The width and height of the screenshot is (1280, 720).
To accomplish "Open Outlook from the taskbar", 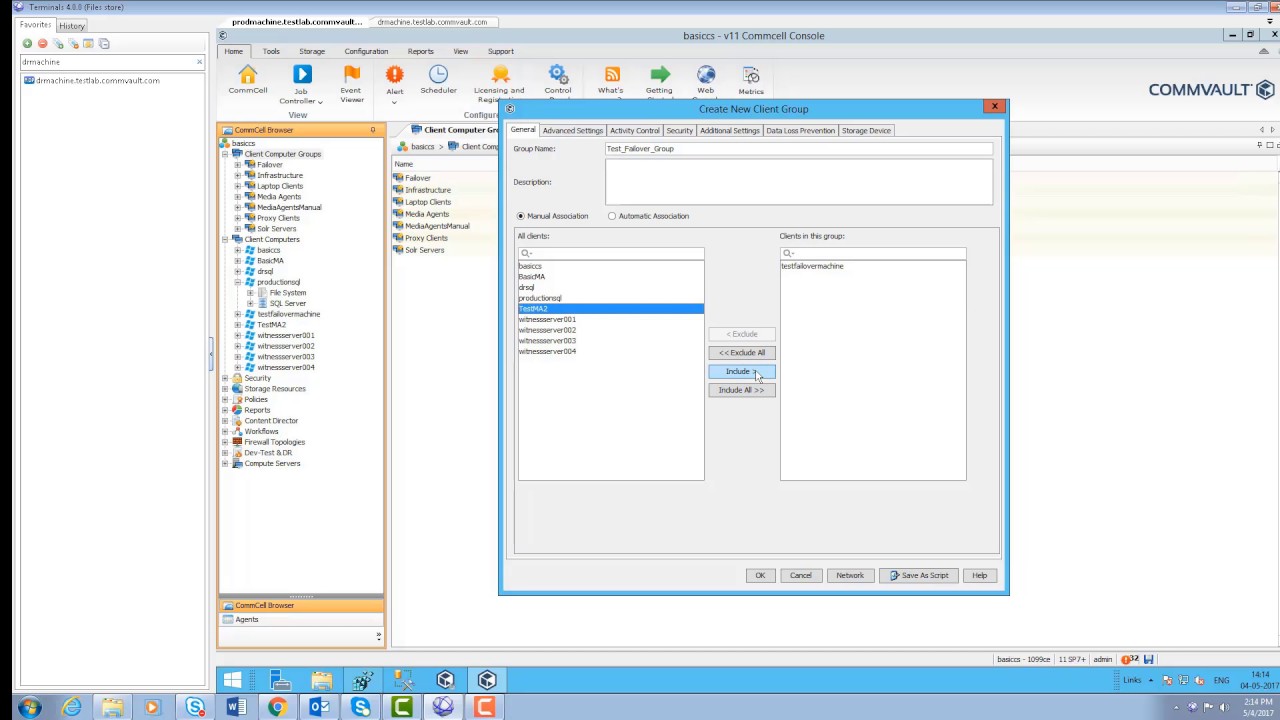I will click(319, 708).
